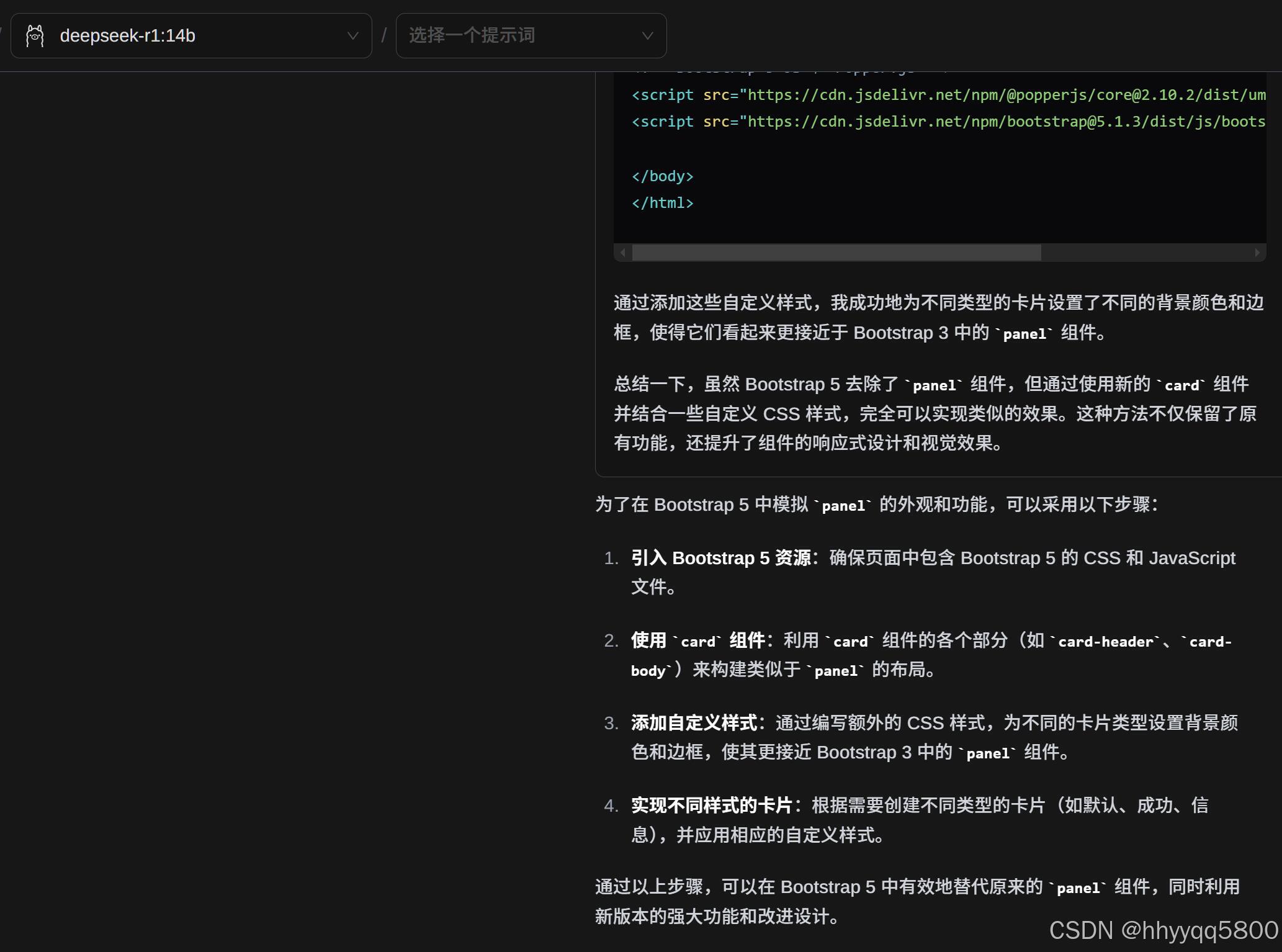1282x952 pixels.
Task: Click the CSDN @hhyyqq5800 watermark
Action: (x=1163, y=930)
